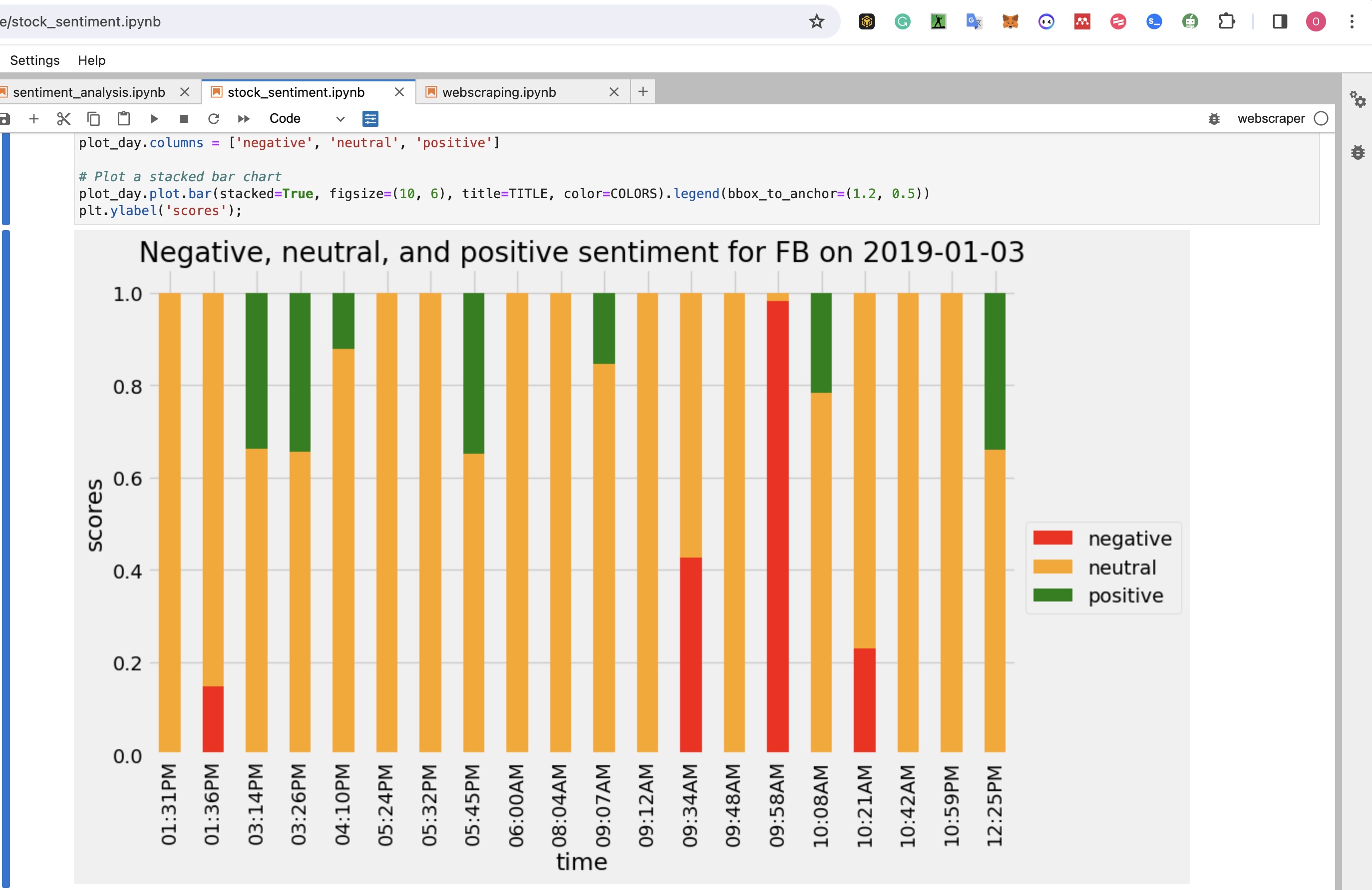The width and height of the screenshot is (1372, 890).
Task: Open the Code cell type dropdown
Action: click(x=307, y=119)
